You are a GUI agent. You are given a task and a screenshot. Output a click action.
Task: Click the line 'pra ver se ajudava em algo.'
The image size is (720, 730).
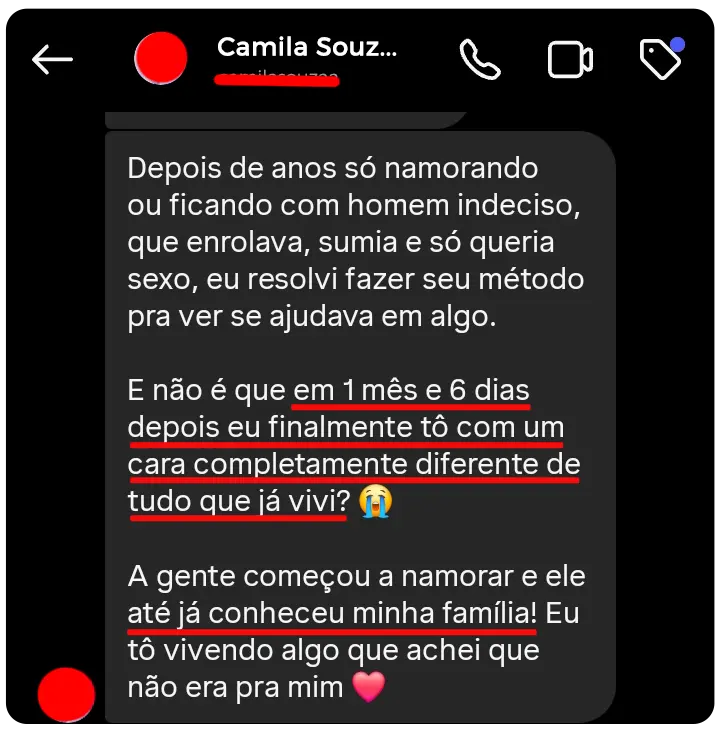click(312, 317)
